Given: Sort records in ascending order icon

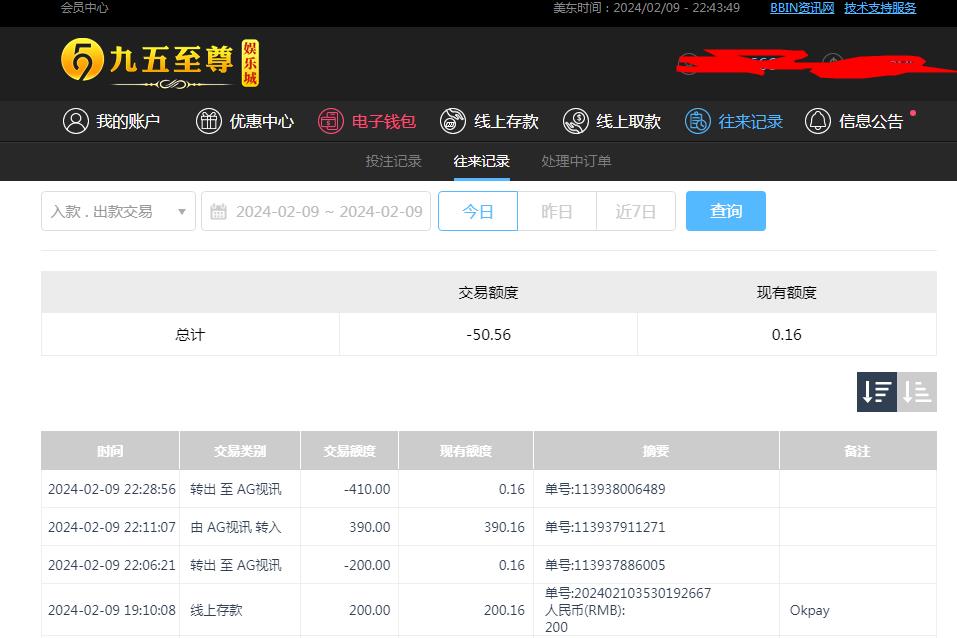Looking at the screenshot, I should coord(917,392).
